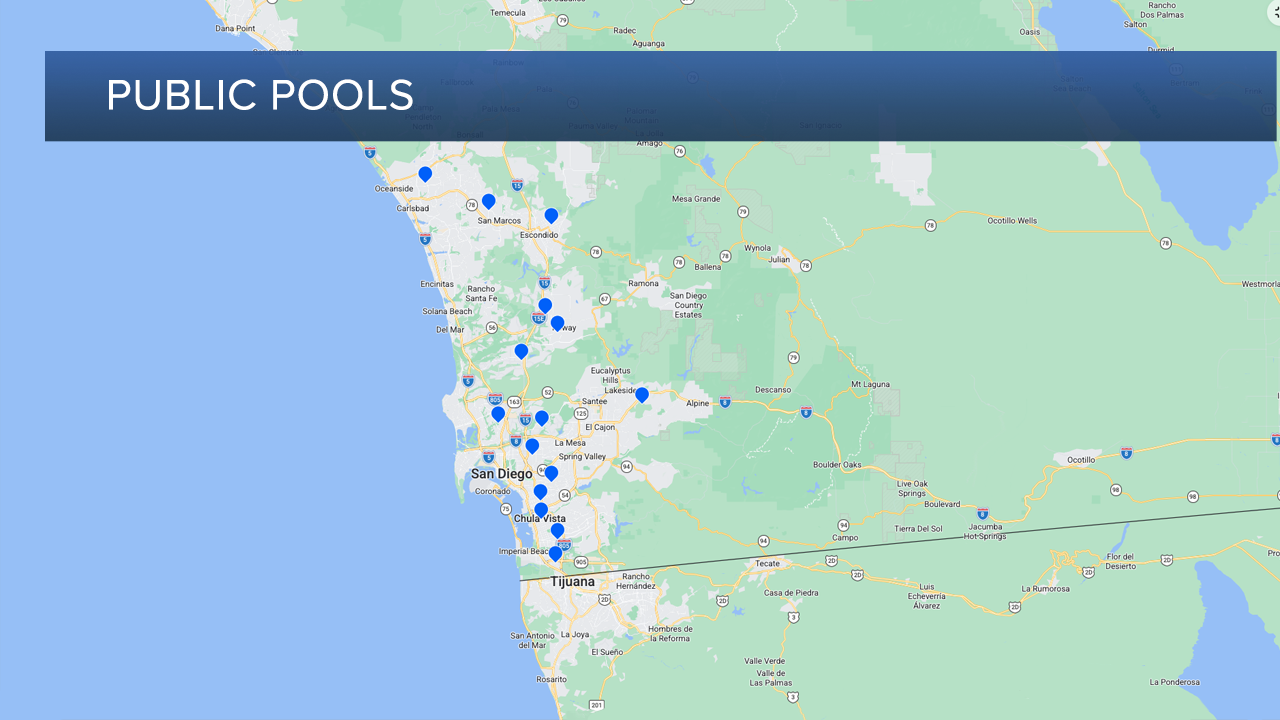Click the Boulder Oaks label
Viewport: 1280px width, 720px height.
click(x=837, y=464)
